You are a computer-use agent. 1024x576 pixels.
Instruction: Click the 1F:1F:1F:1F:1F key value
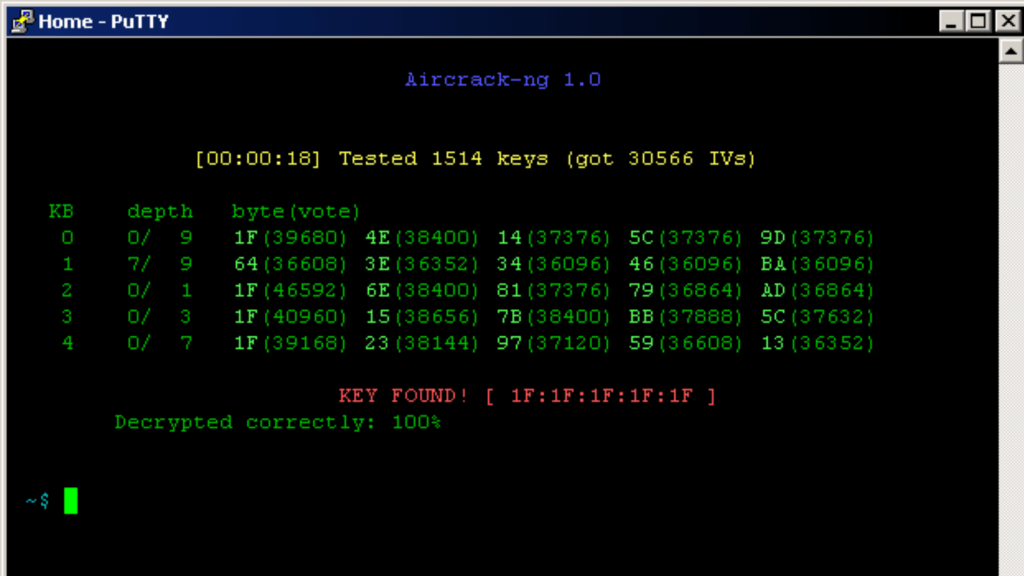coord(601,396)
